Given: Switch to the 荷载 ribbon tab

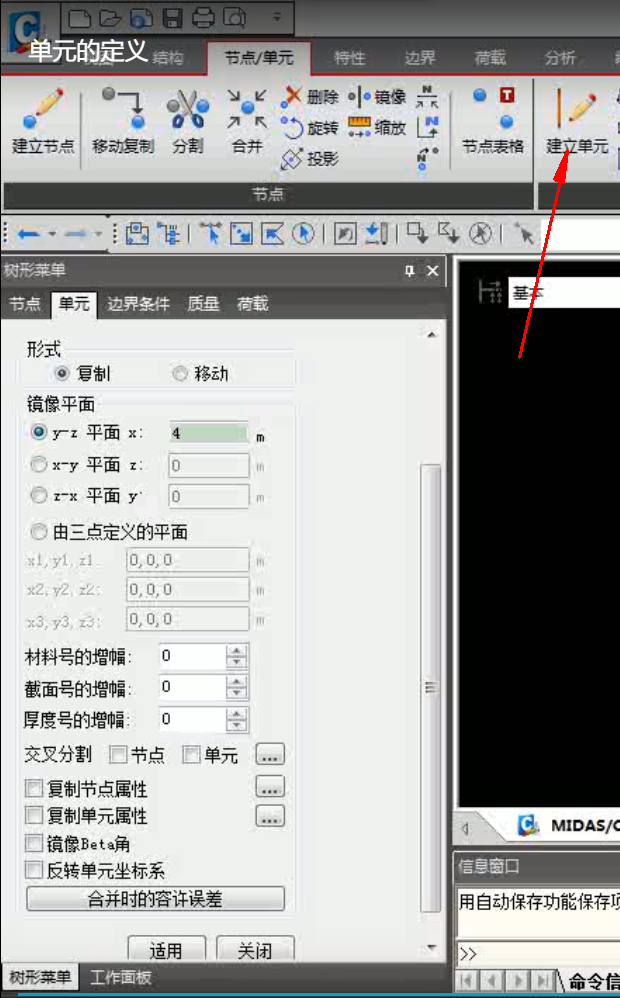Looking at the screenshot, I should [x=490, y=58].
